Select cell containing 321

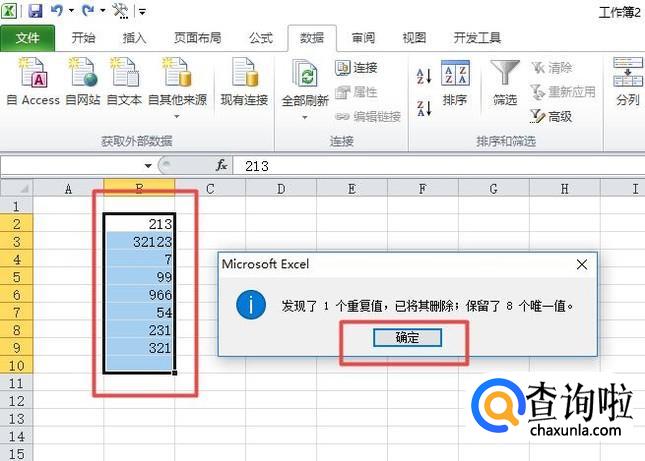tap(139, 348)
